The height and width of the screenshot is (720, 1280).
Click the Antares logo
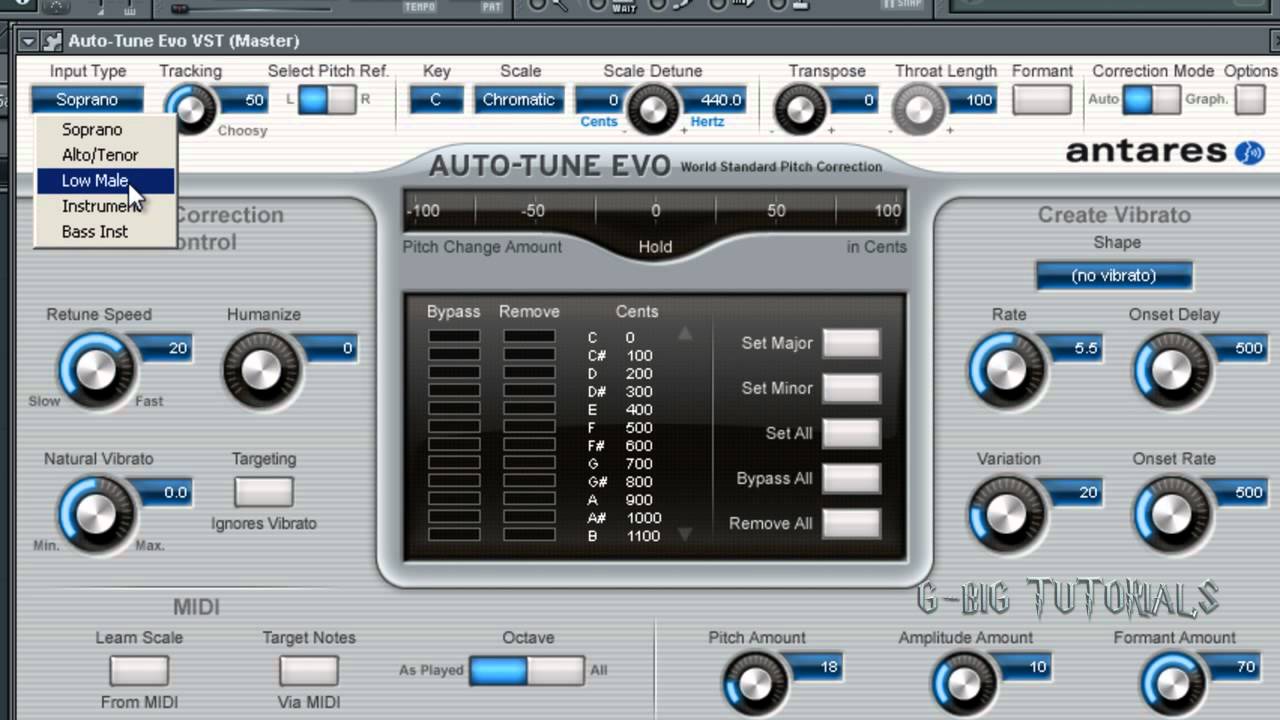point(1165,152)
